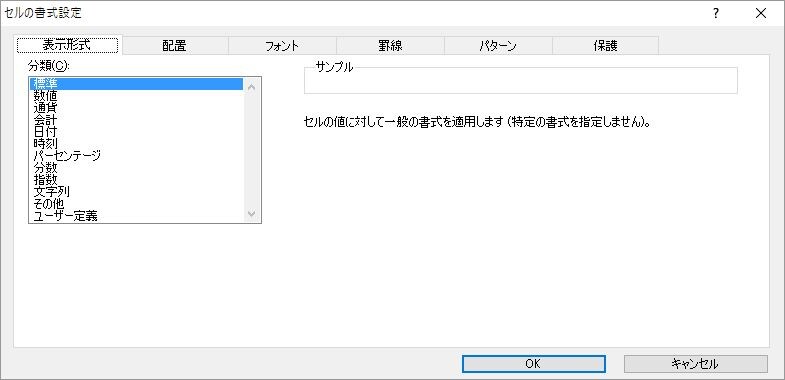Viewport: 785px width, 380px height.
Task: Choose 通貨 category
Action: 137,108
